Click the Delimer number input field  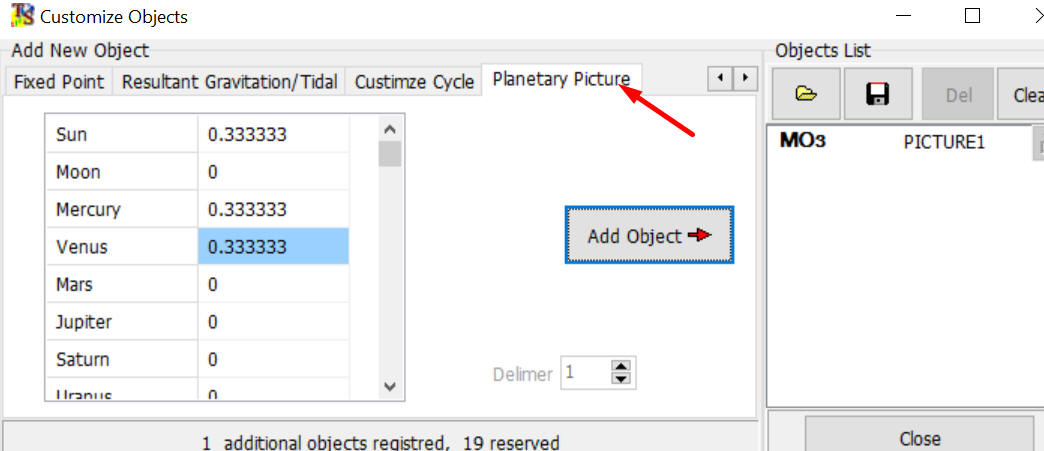click(x=584, y=374)
